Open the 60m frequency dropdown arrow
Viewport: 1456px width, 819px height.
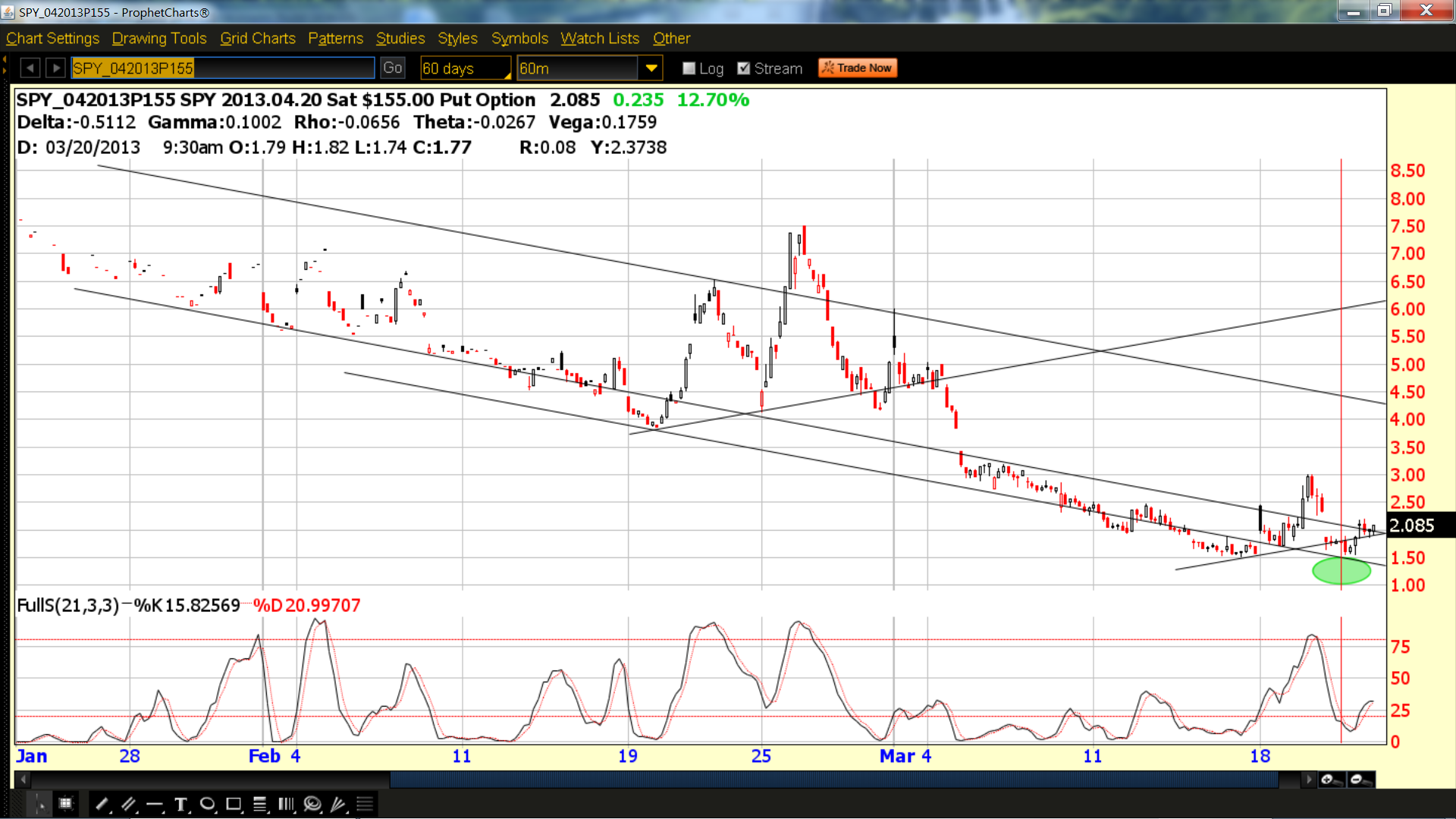tap(651, 68)
